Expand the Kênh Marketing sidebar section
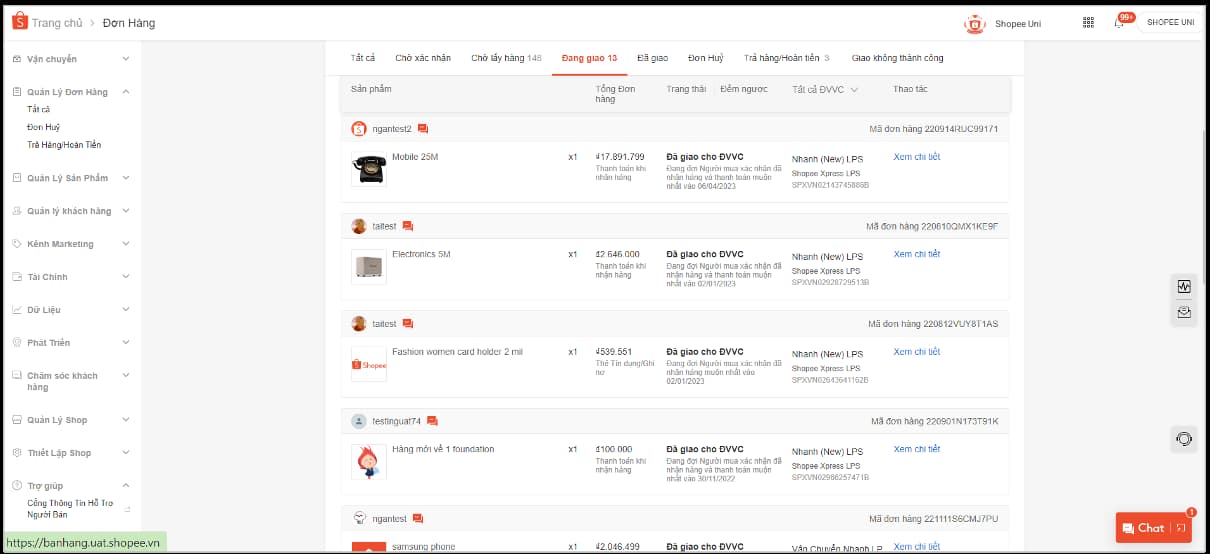The height and width of the screenshot is (554, 1210). [125, 244]
